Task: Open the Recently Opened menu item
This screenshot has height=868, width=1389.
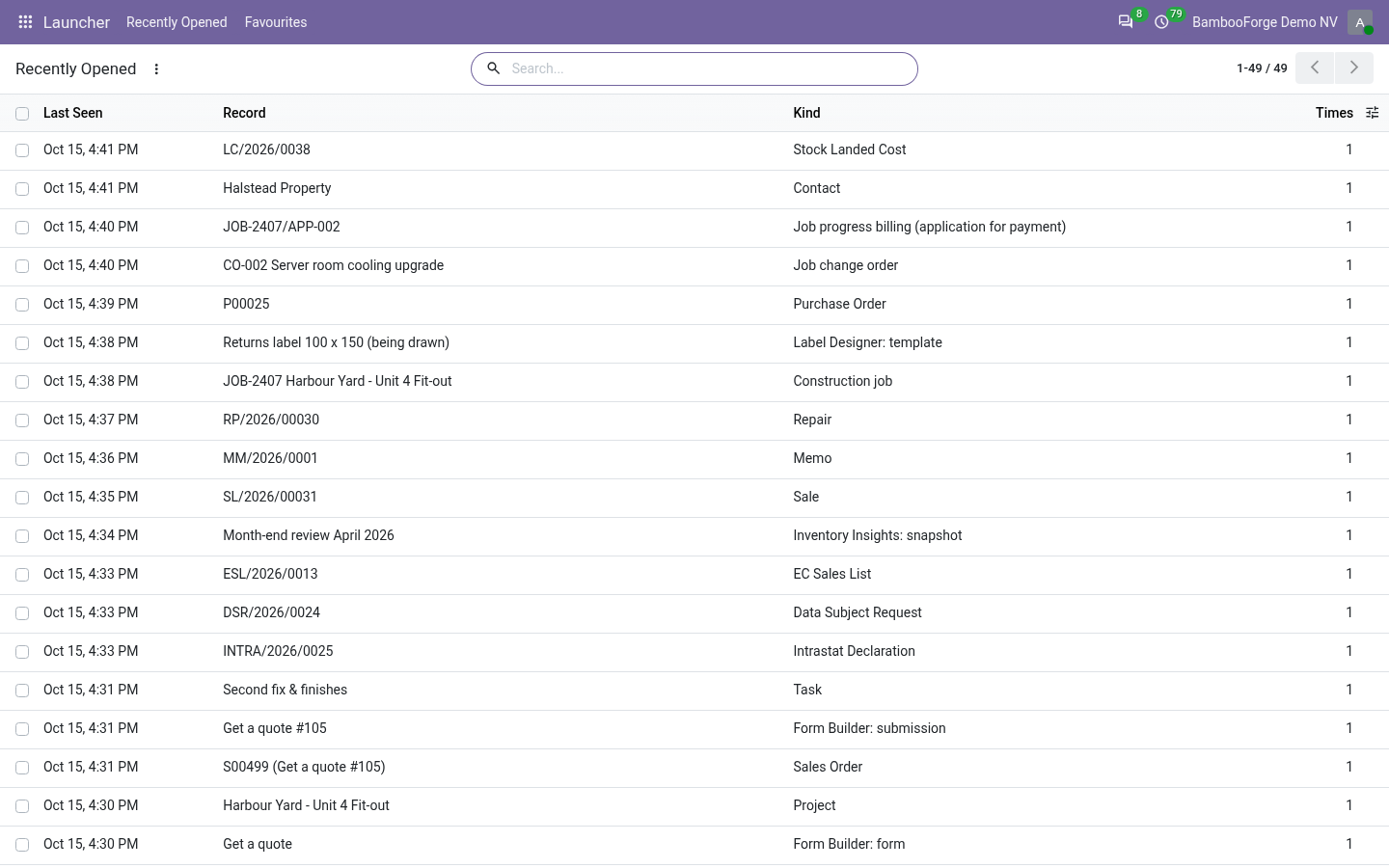Action: click(x=177, y=22)
